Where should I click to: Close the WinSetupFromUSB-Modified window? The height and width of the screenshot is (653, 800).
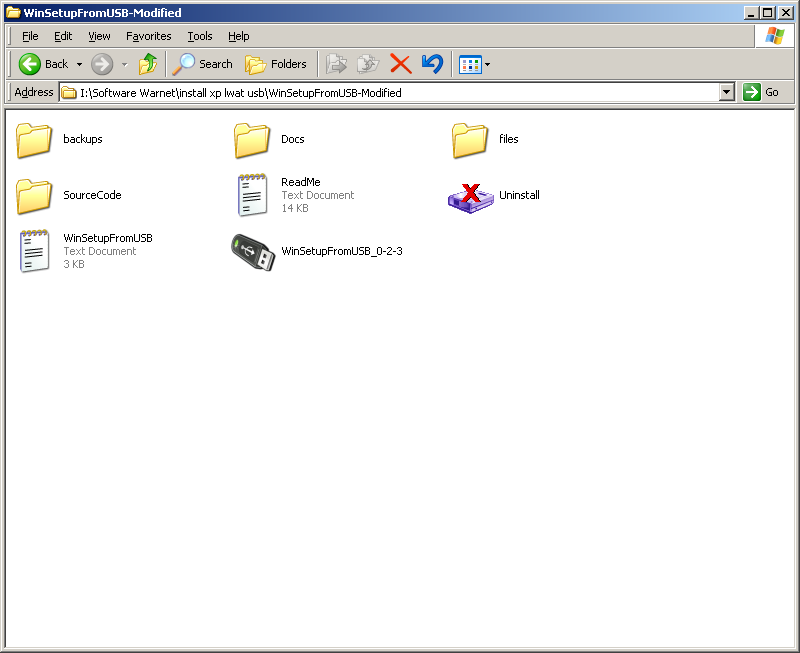[785, 13]
